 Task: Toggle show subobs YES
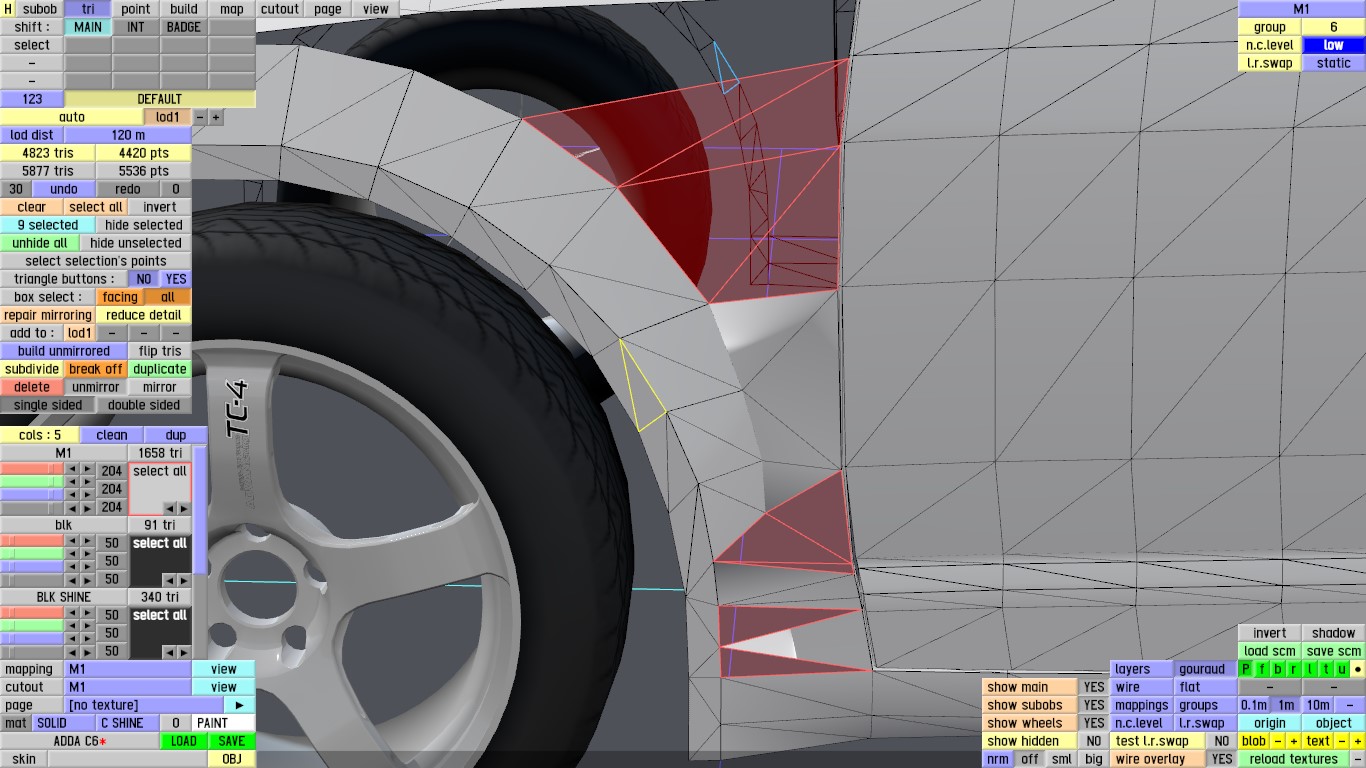click(1094, 705)
